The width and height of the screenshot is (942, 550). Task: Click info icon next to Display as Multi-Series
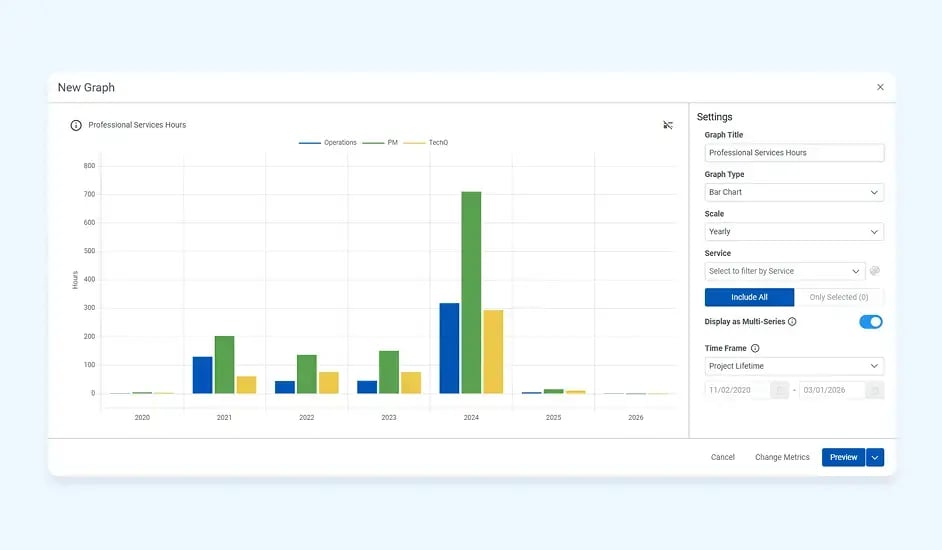click(x=792, y=322)
